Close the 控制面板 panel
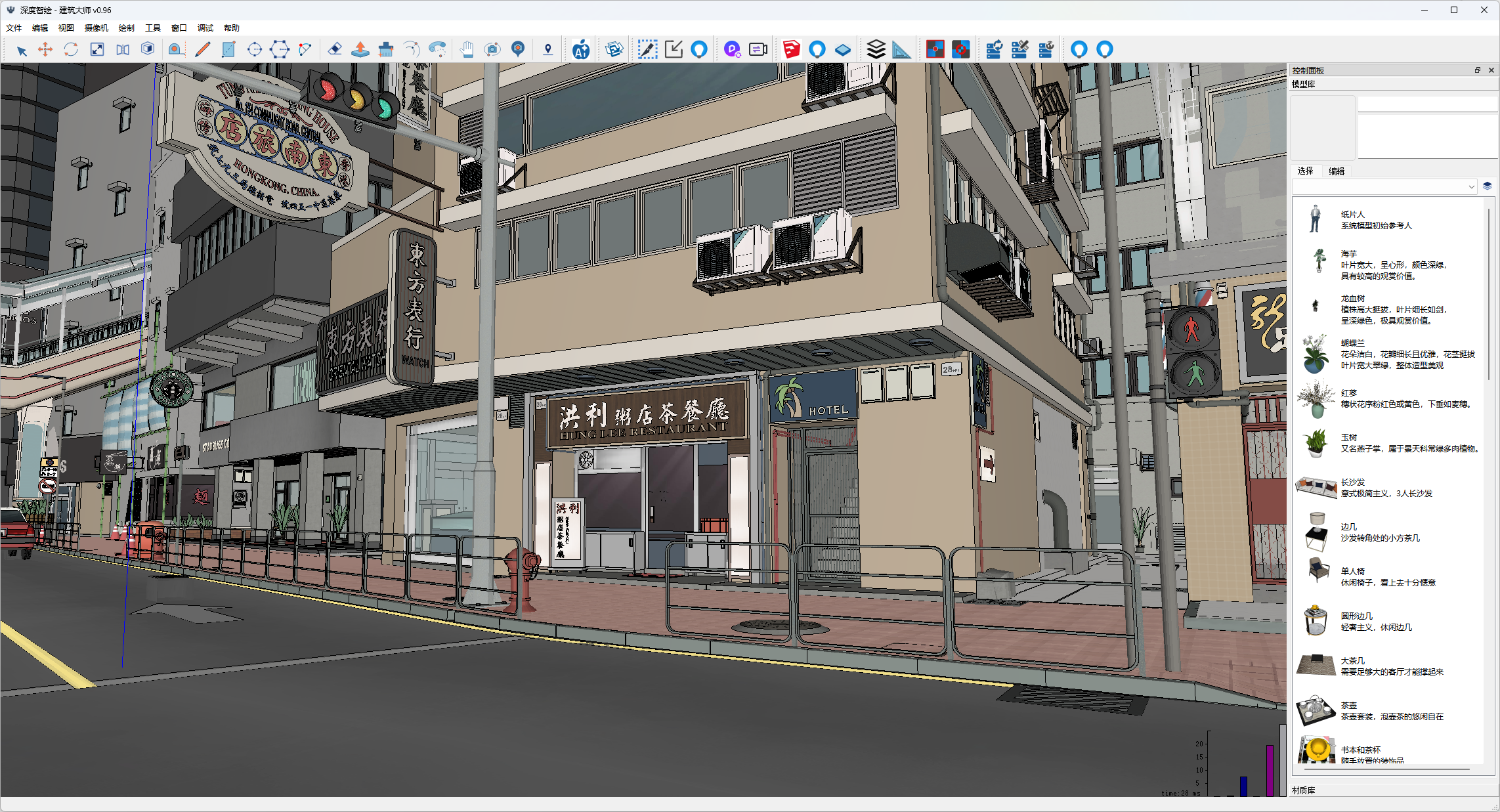The width and height of the screenshot is (1500, 812). point(1491,70)
